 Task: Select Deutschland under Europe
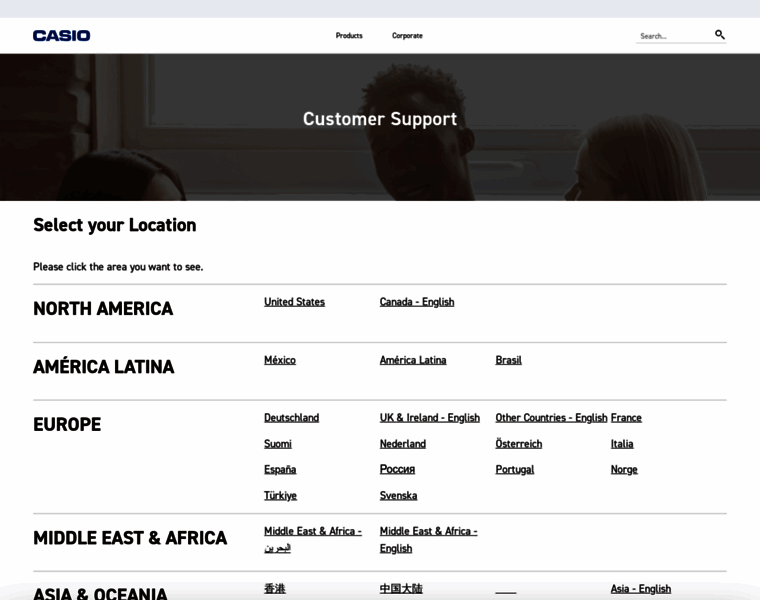[291, 418]
